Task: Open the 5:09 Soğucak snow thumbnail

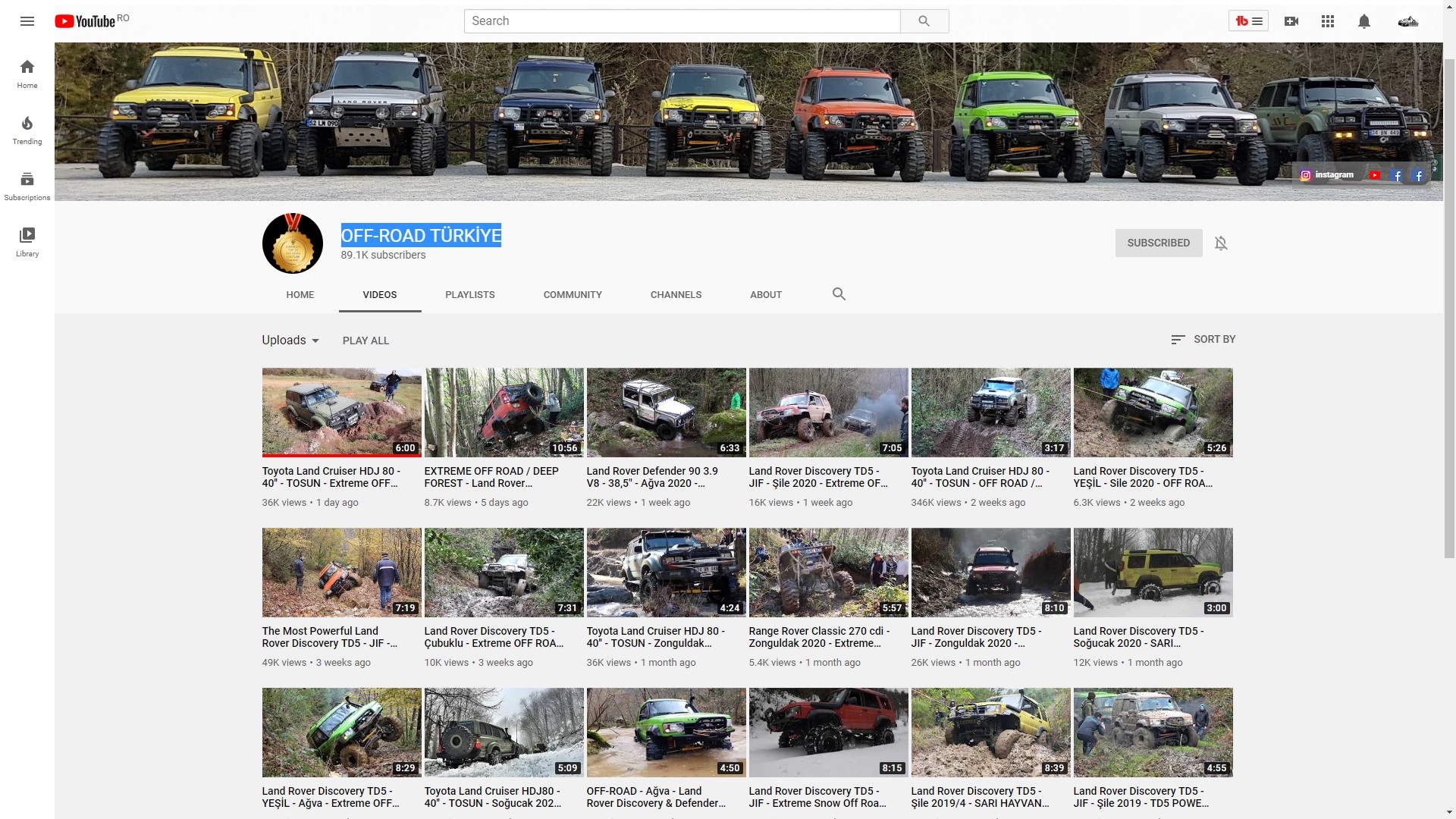Action: tap(504, 733)
